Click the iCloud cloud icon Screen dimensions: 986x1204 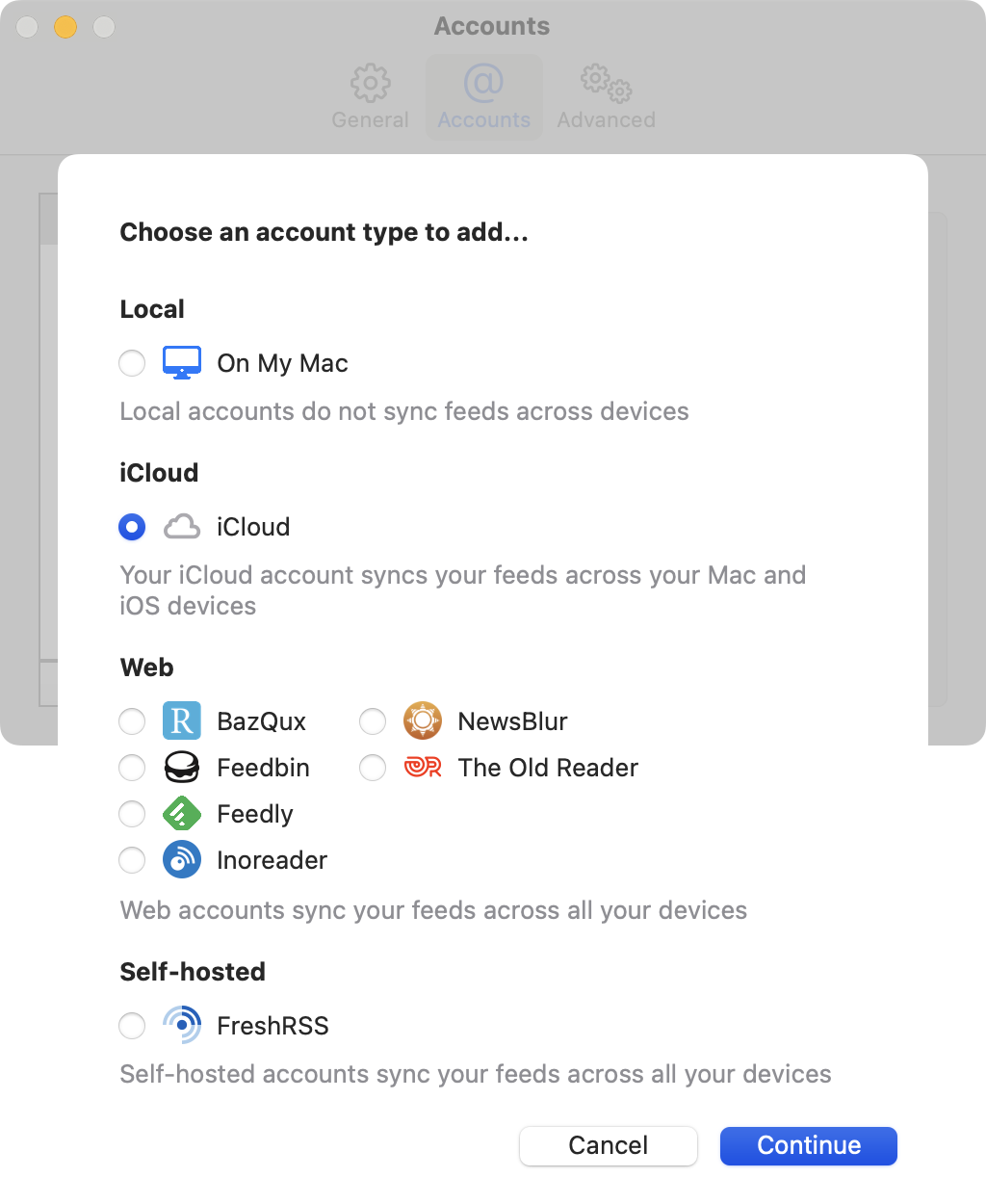(x=182, y=527)
